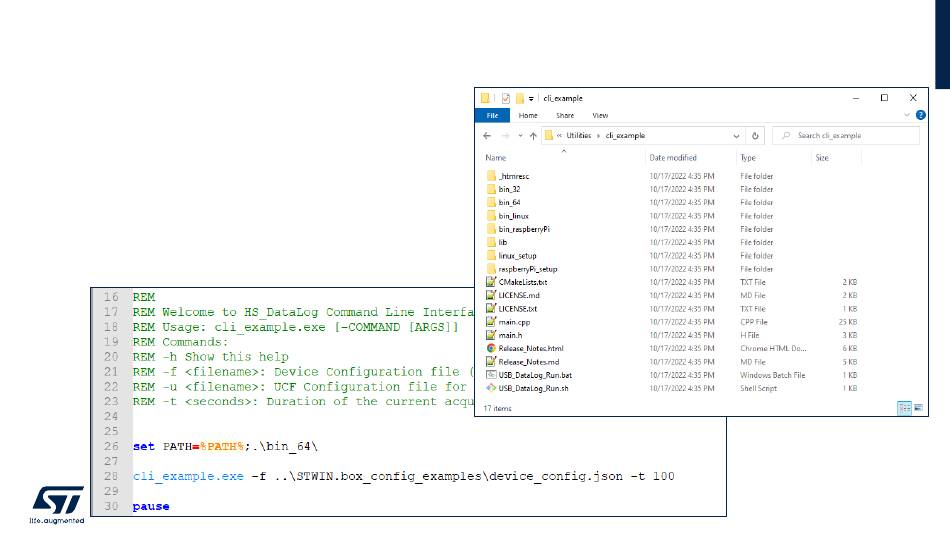This screenshot has width=950, height=534.
Task: Select the Release_Notes.md file icon
Action: (x=491, y=362)
